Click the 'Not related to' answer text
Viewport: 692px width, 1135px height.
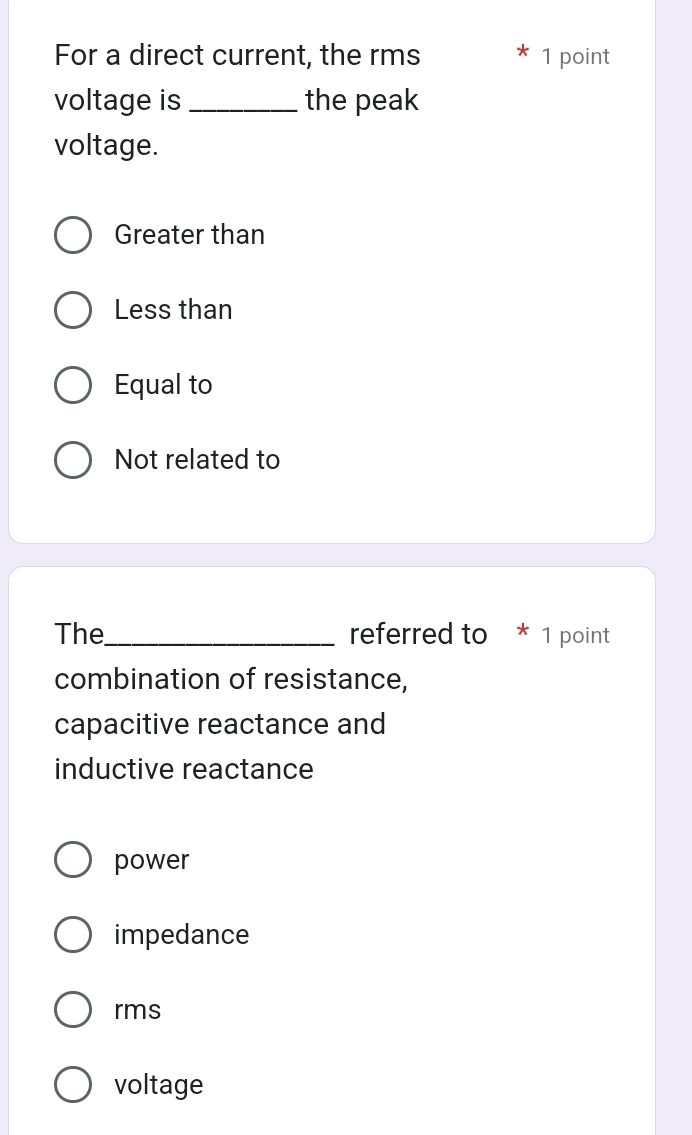point(197,460)
